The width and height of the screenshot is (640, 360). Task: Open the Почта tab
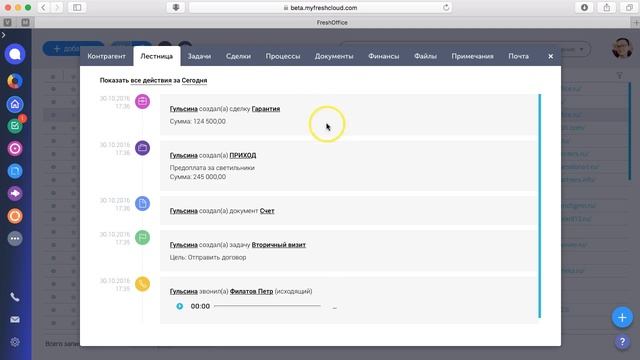tap(518, 56)
